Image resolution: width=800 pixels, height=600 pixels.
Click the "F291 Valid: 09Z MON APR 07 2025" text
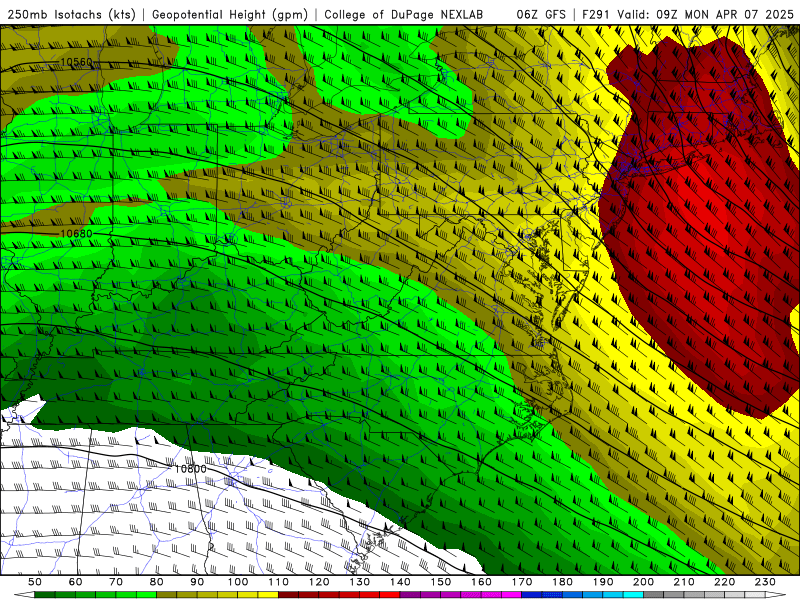click(686, 15)
